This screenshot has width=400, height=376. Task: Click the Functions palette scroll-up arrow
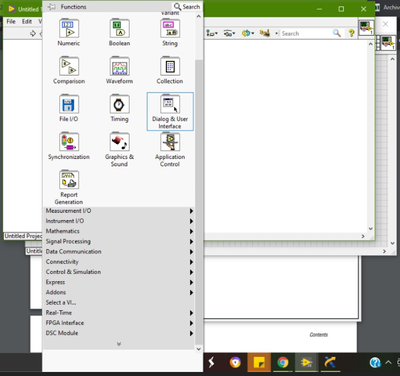point(199,16)
